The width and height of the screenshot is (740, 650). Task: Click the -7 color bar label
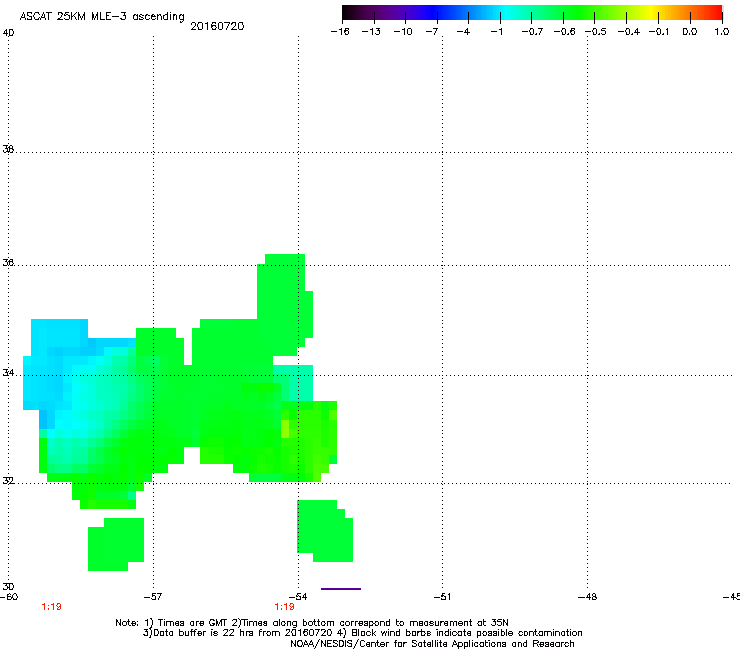click(432, 32)
